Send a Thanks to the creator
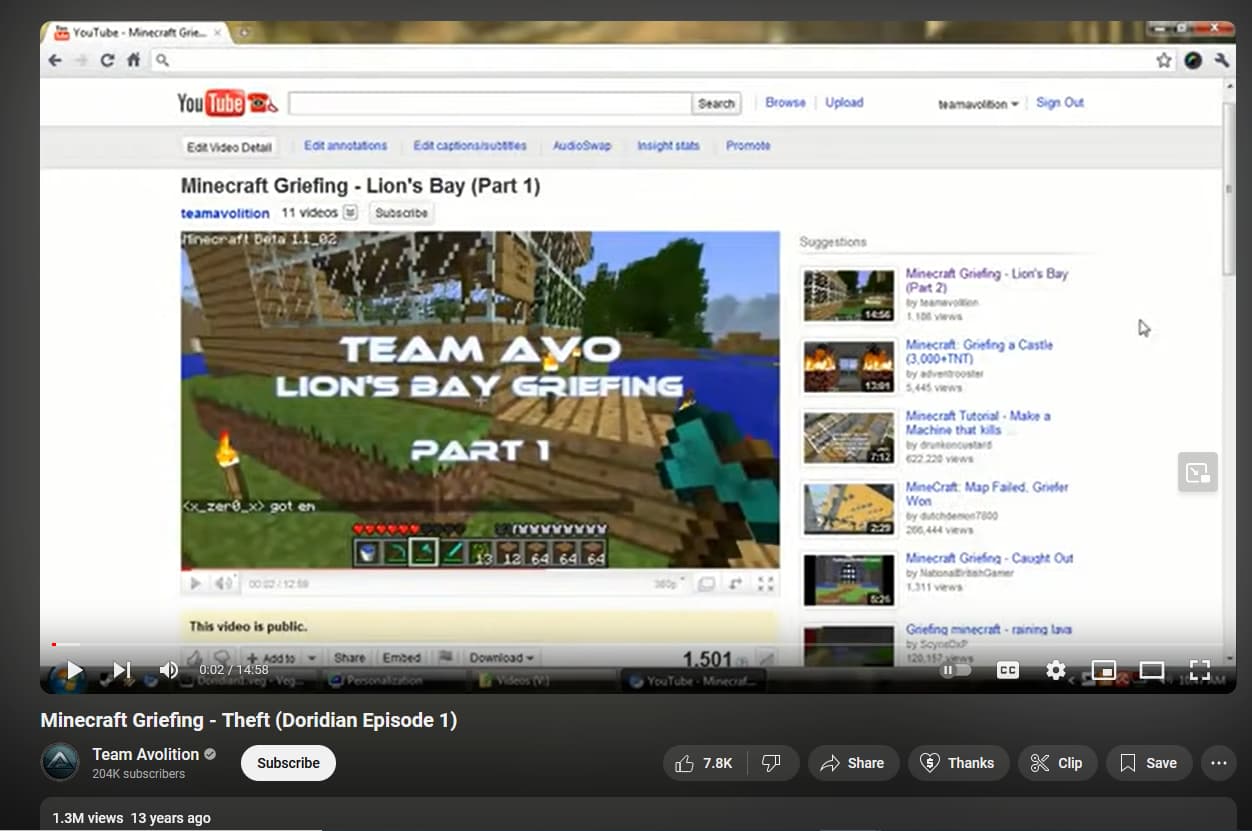This screenshot has height=831, width=1252. click(958, 763)
